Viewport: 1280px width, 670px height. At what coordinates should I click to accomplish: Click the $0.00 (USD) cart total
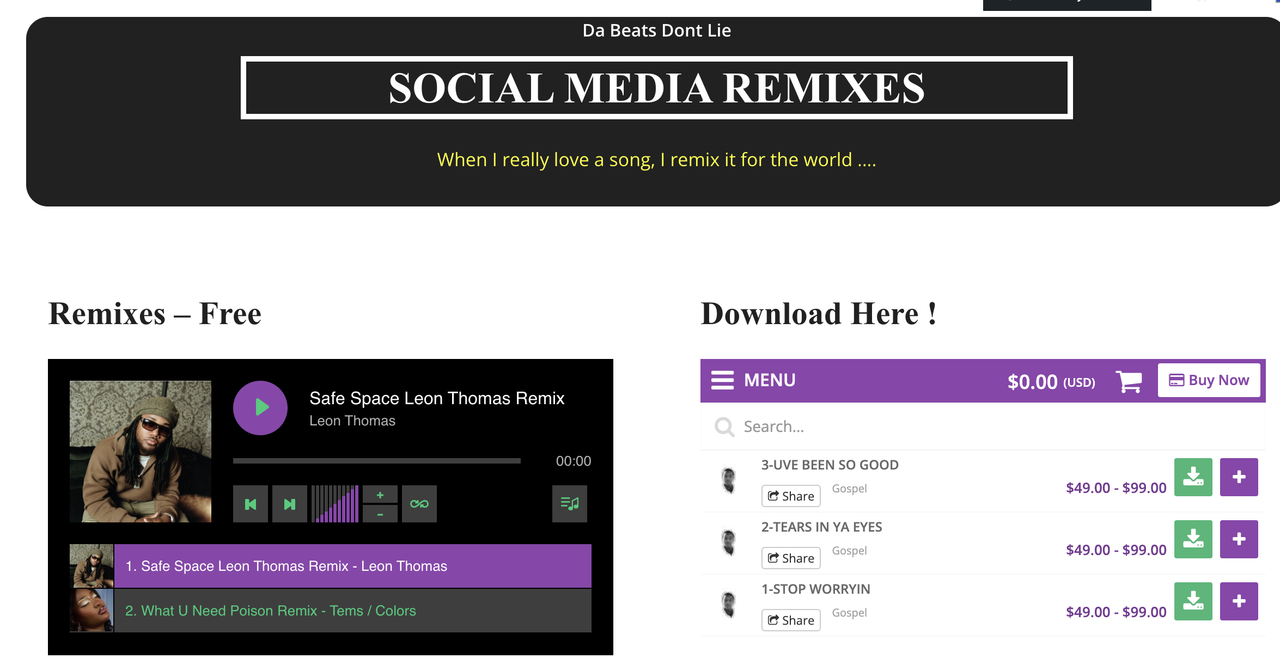[1051, 382]
